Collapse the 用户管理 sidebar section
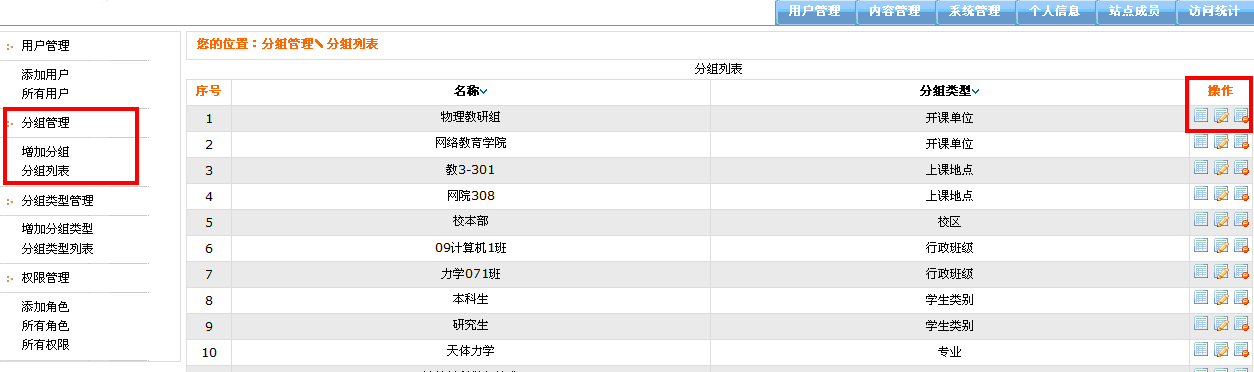 [x=45, y=45]
